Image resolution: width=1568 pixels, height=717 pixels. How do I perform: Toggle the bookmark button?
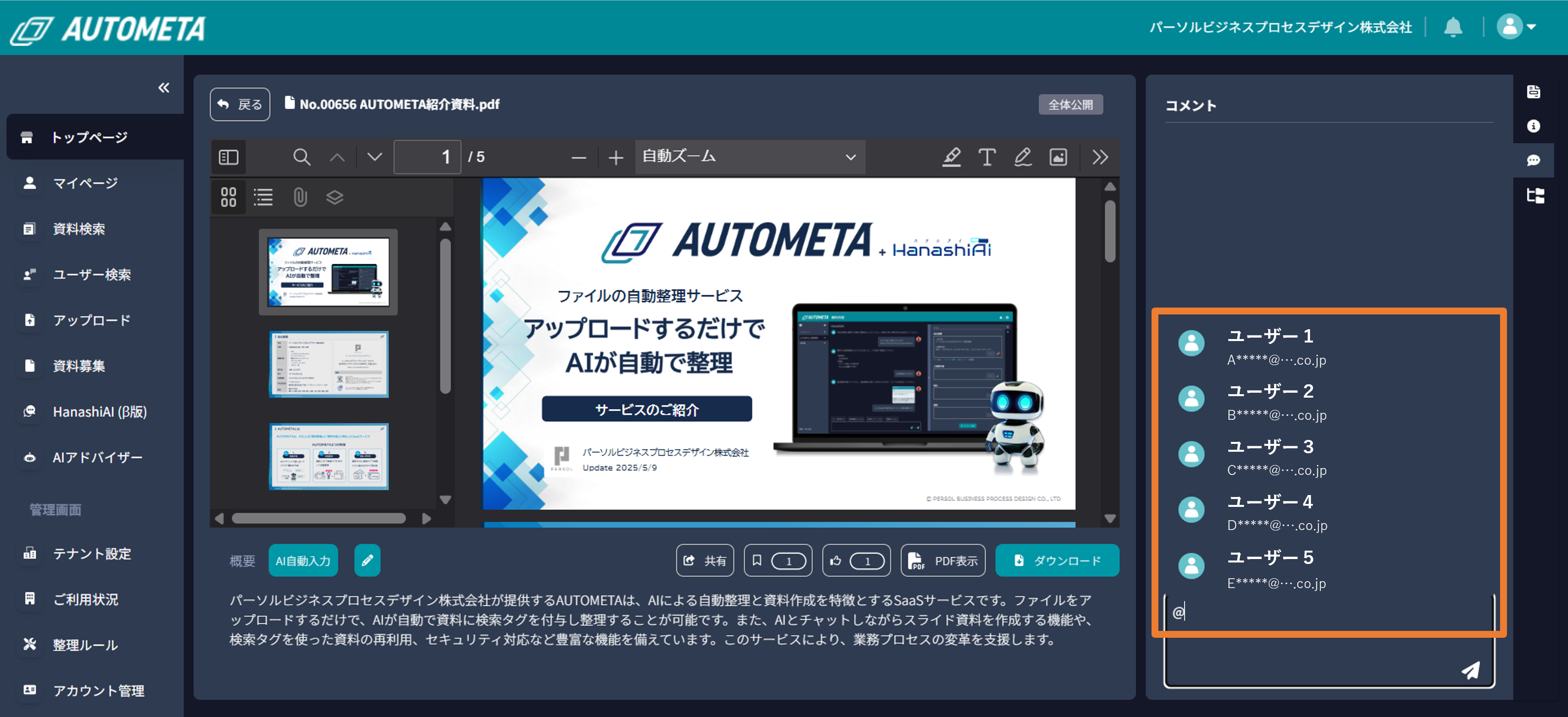pos(777,560)
